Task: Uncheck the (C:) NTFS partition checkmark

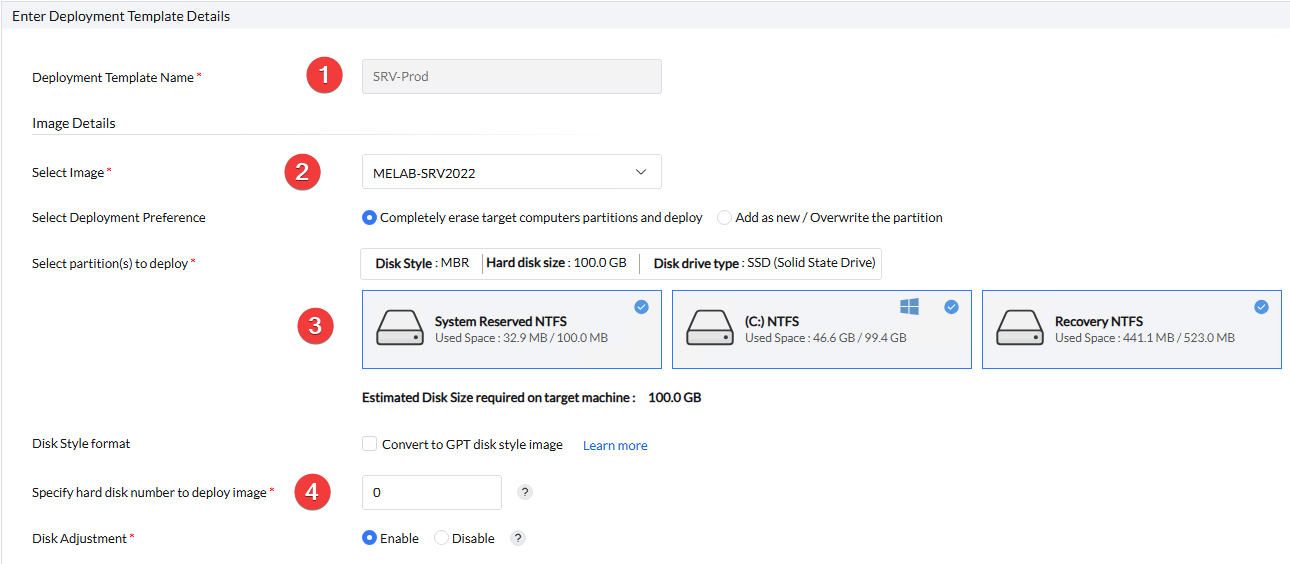Action: pos(951,307)
